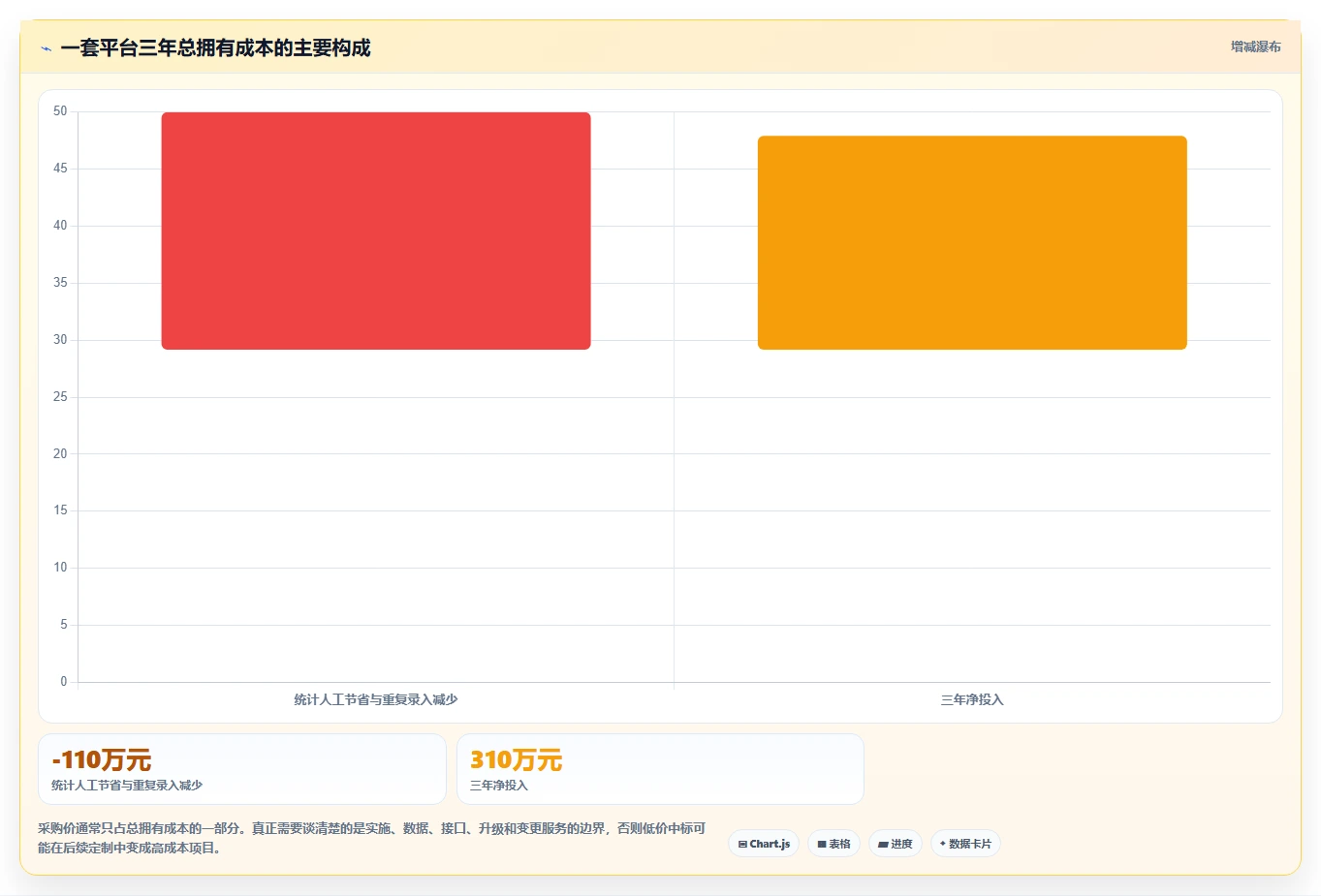The image size is (1321, 896).
Task: Select the 表格 chip
Action: 833,844
